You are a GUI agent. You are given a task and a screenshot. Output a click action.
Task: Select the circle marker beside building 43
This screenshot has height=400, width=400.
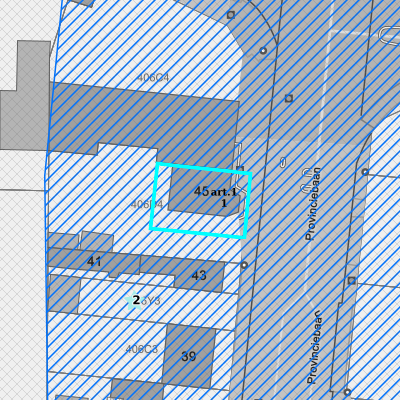pyautogui.click(x=244, y=265)
